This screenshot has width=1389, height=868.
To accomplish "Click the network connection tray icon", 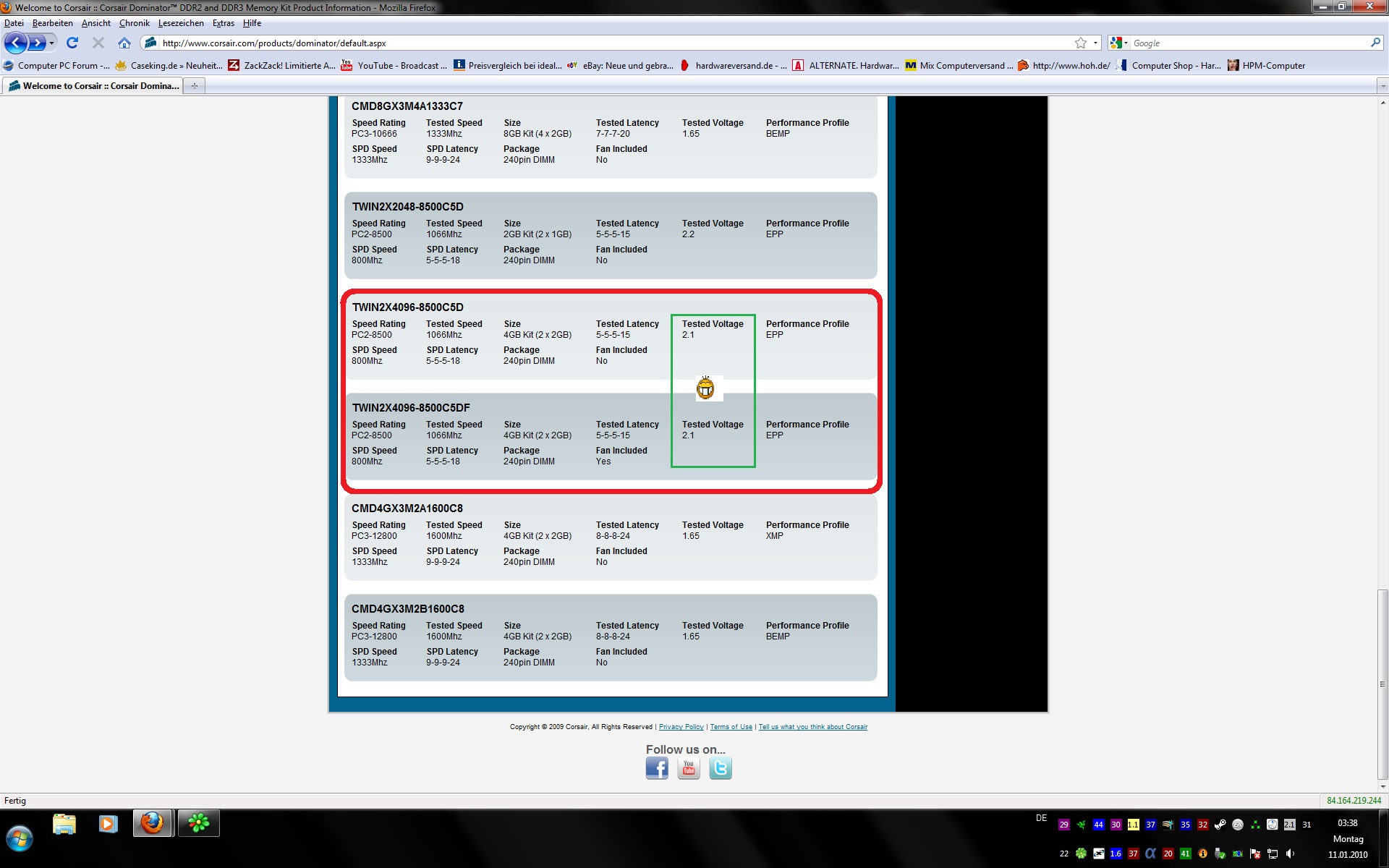I will (x=1273, y=854).
